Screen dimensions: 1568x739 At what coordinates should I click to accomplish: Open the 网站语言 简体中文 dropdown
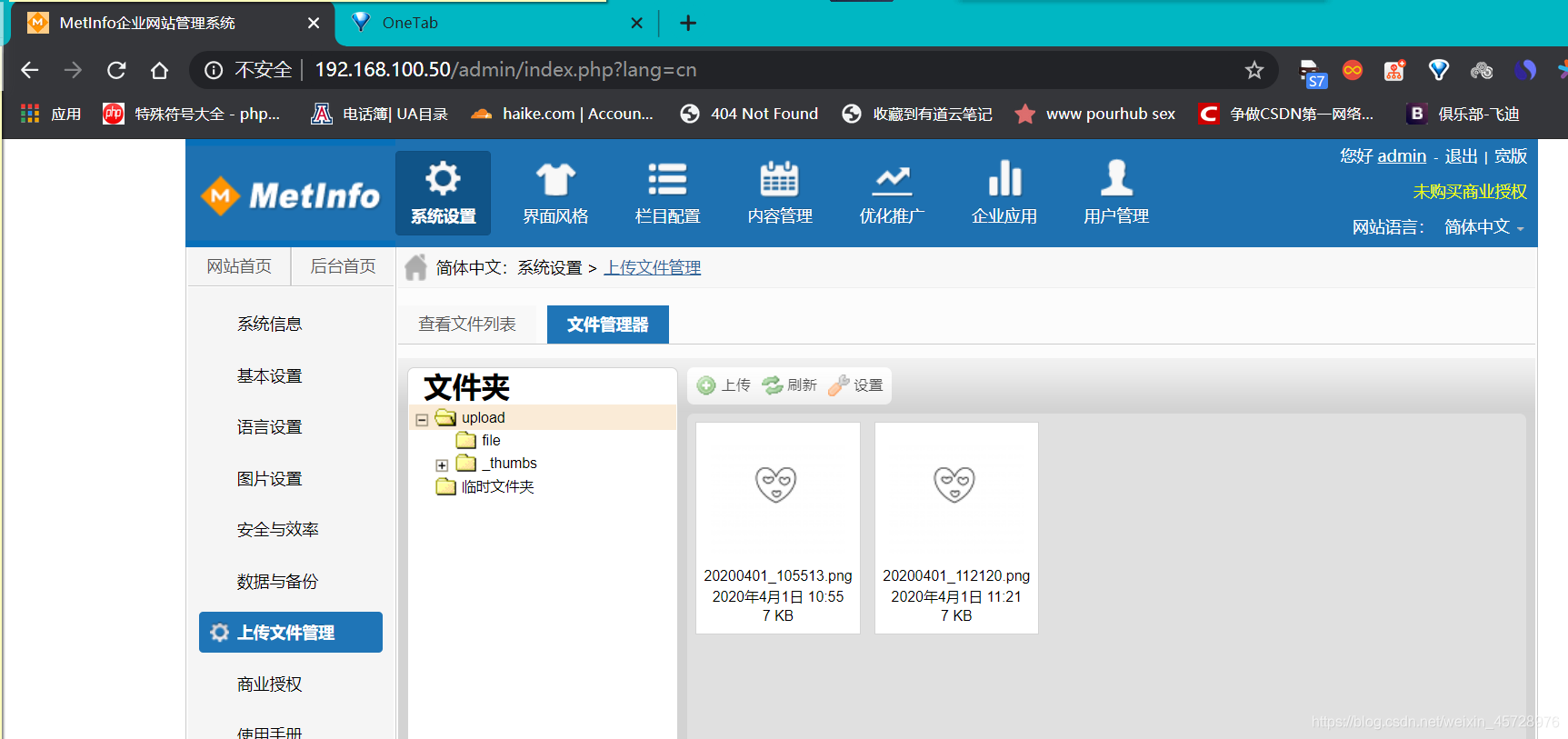point(1483,227)
